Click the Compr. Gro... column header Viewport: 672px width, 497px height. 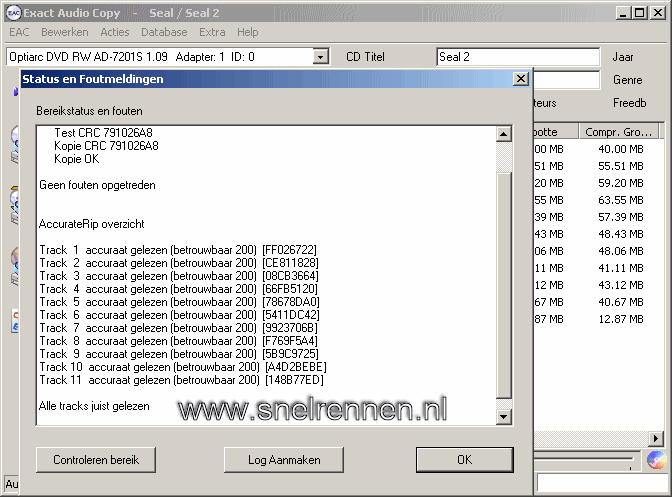point(619,132)
